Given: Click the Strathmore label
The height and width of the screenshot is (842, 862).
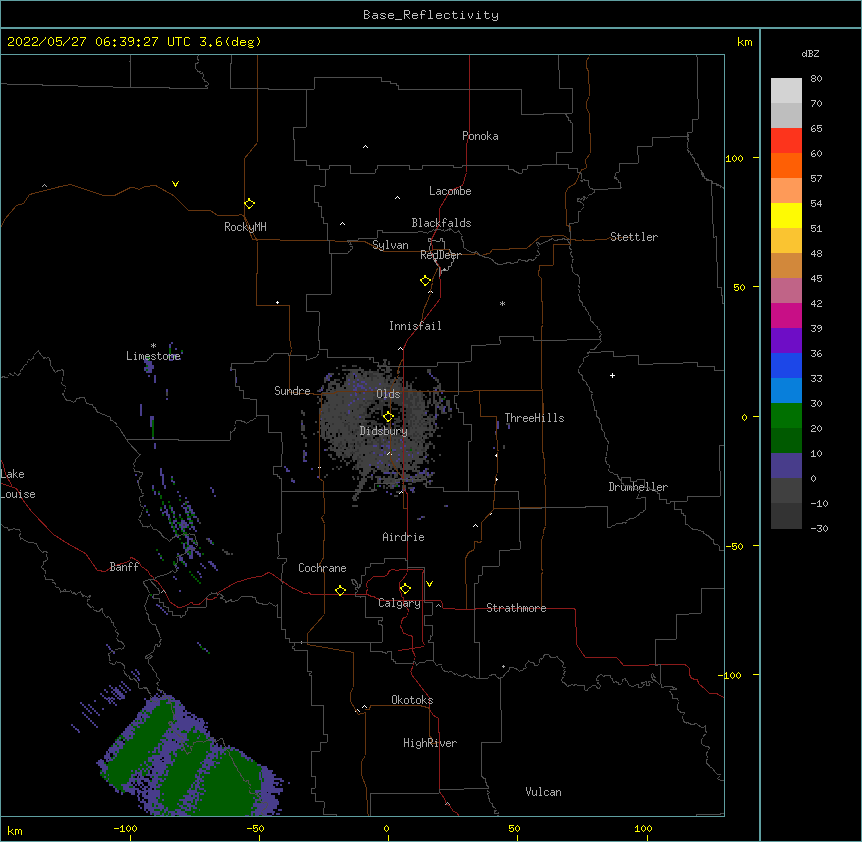Looking at the screenshot, I should point(516,608).
